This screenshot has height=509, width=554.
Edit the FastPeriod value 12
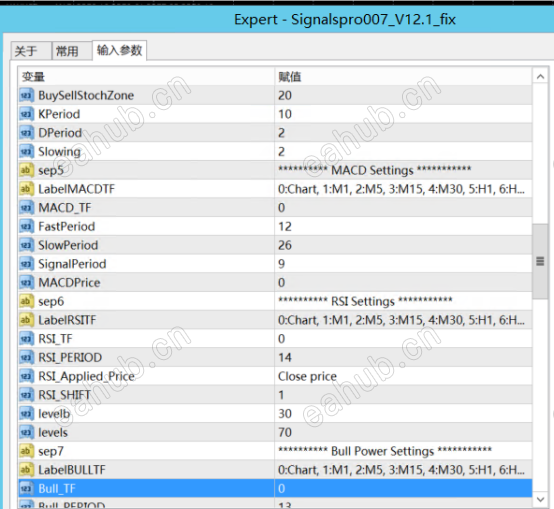coord(403,226)
